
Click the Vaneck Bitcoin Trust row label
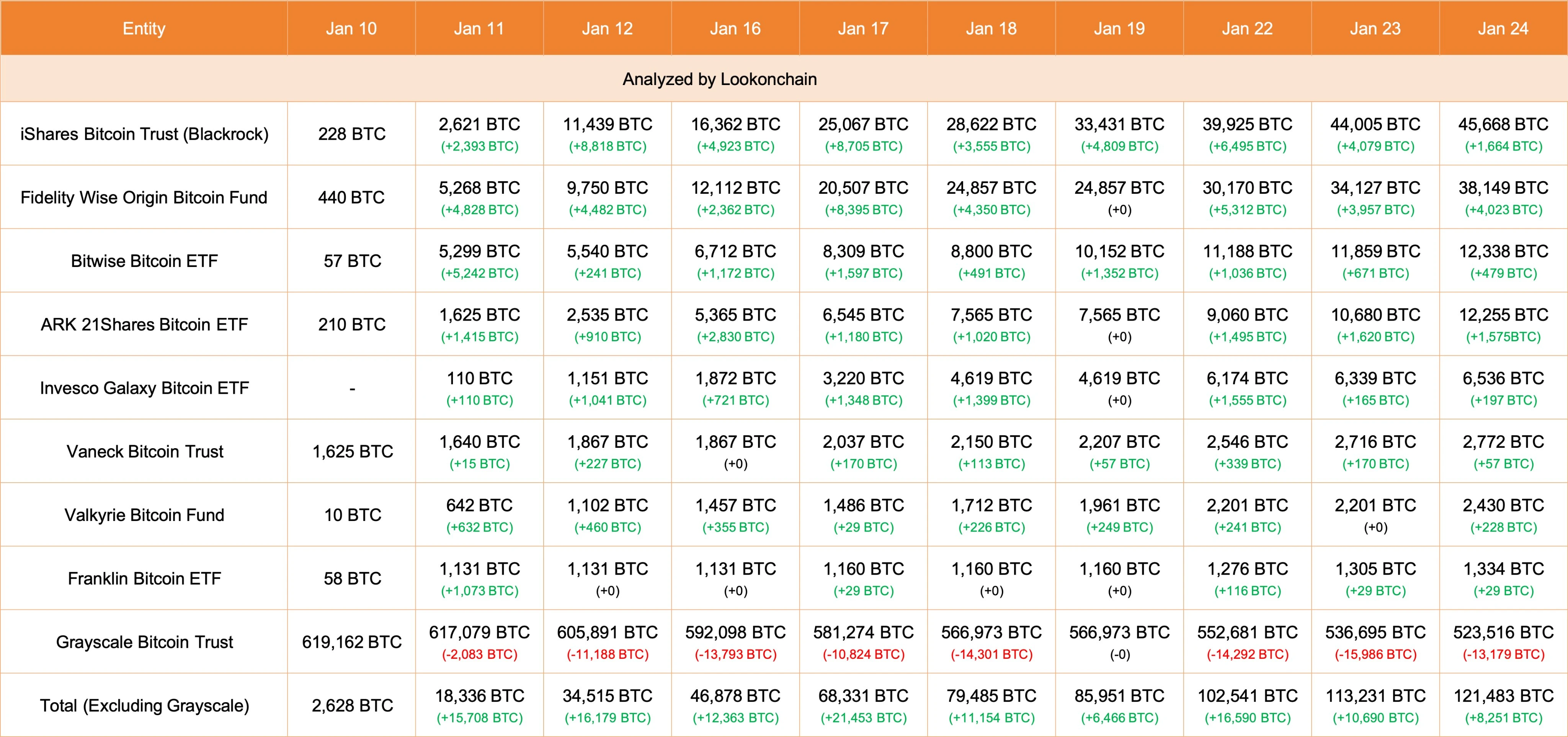[145, 451]
